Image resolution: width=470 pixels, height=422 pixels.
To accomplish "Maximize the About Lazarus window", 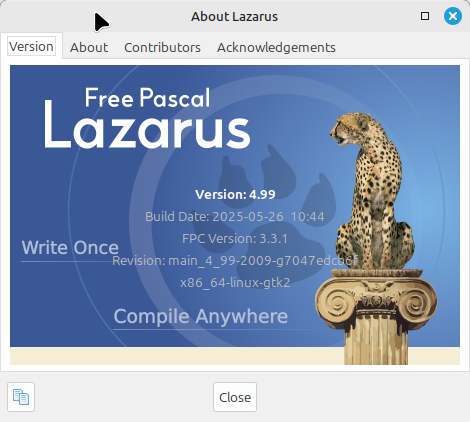I will coord(425,16).
